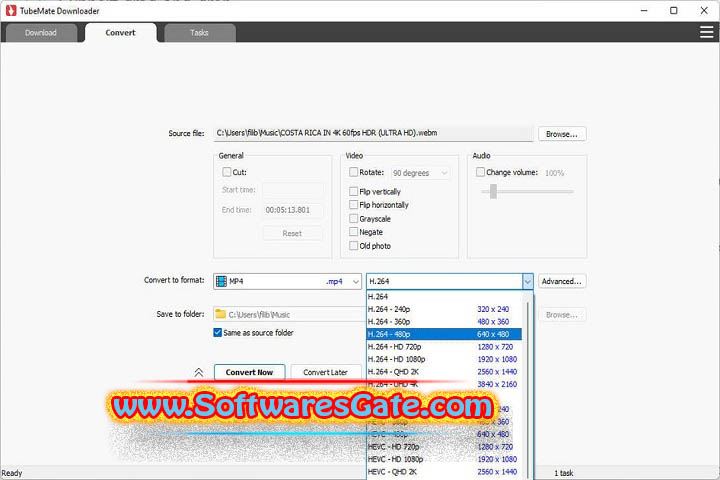Toggle Flip vertically checkbox

[x=354, y=191]
